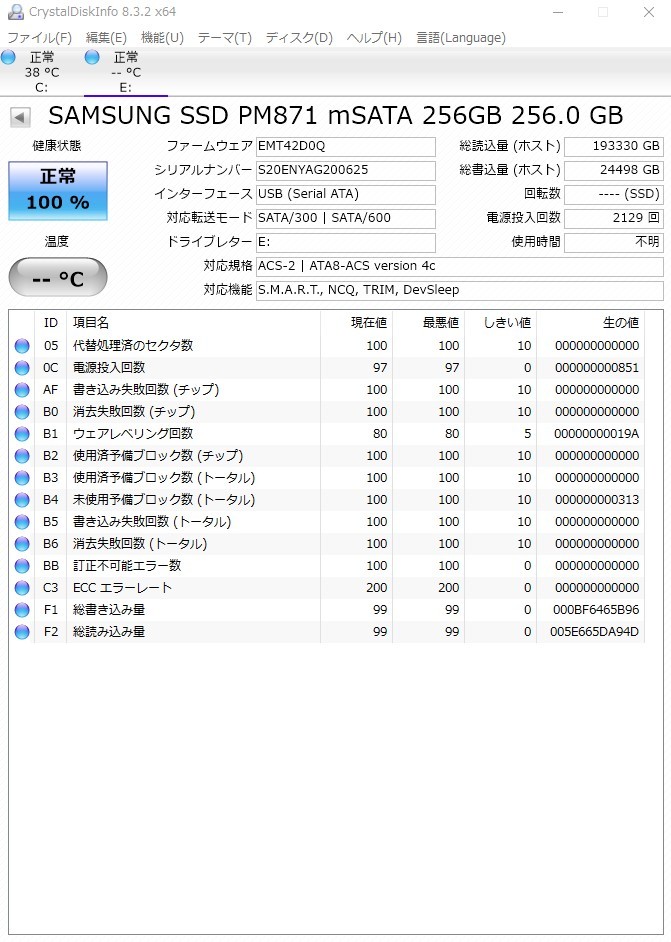Click the serial number field S20ENYAG200625

point(345,170)
